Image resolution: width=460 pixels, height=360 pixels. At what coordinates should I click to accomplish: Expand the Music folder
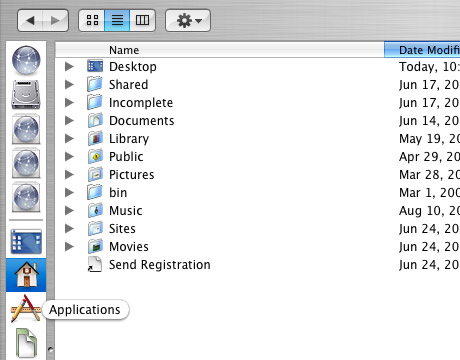pyautogui.click(x=69, y=210)
